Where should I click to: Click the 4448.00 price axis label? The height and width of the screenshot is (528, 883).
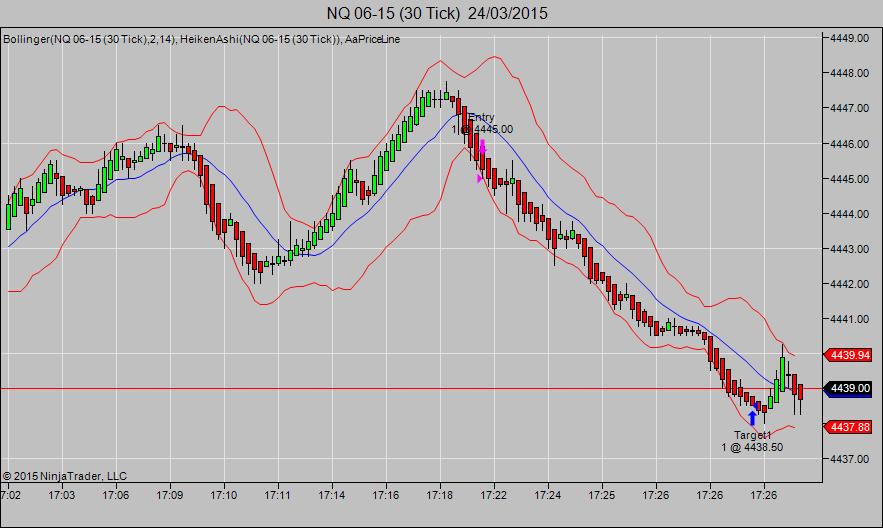tap(849, 73)
